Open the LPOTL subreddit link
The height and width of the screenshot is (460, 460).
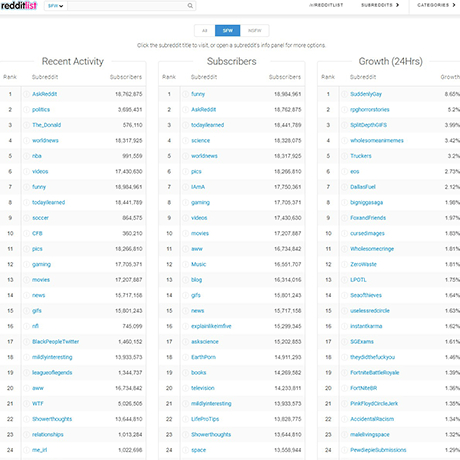358,280
